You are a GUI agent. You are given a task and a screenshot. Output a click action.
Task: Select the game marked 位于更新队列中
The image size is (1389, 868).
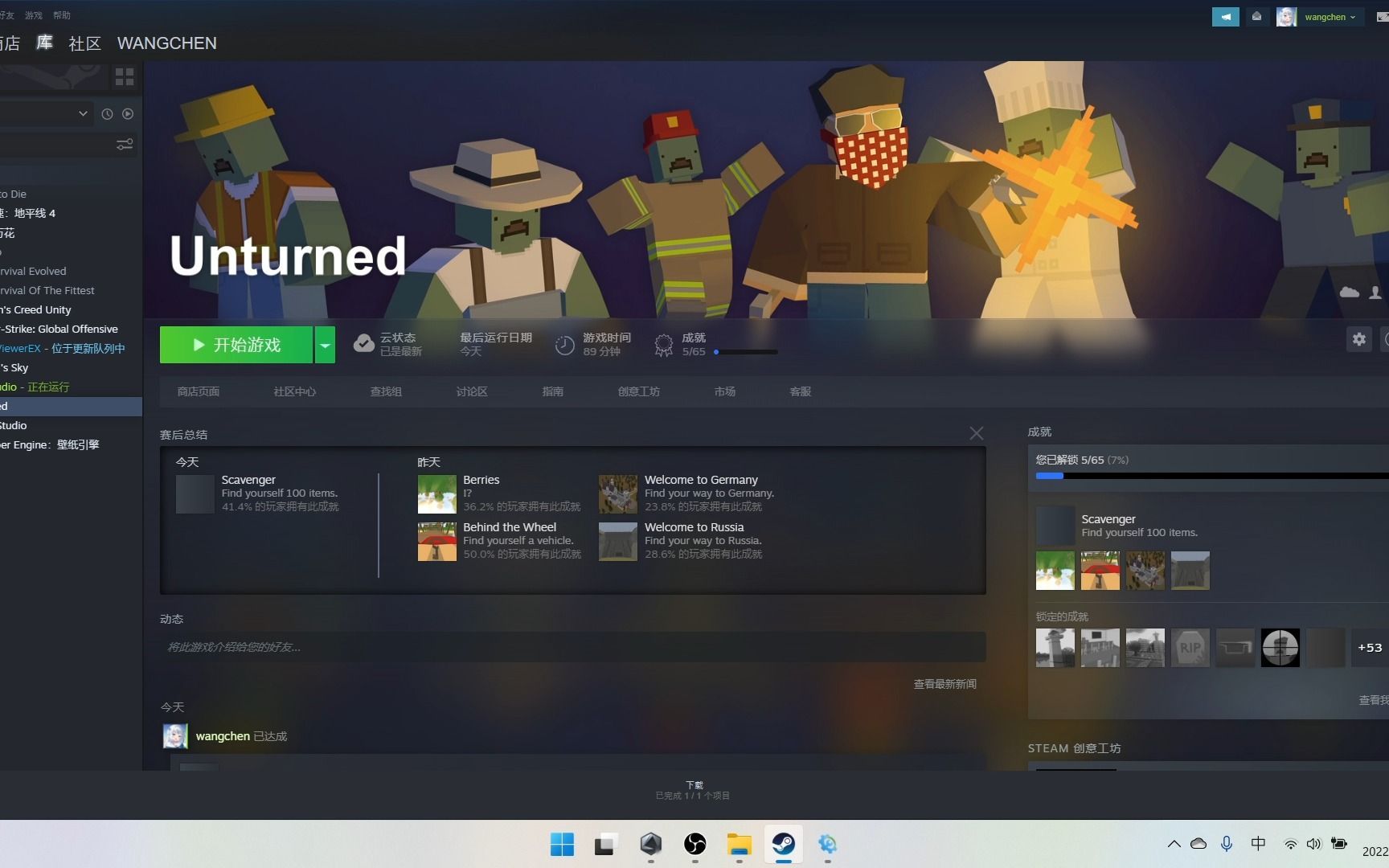pyautogui.click(x=71, y=348)
